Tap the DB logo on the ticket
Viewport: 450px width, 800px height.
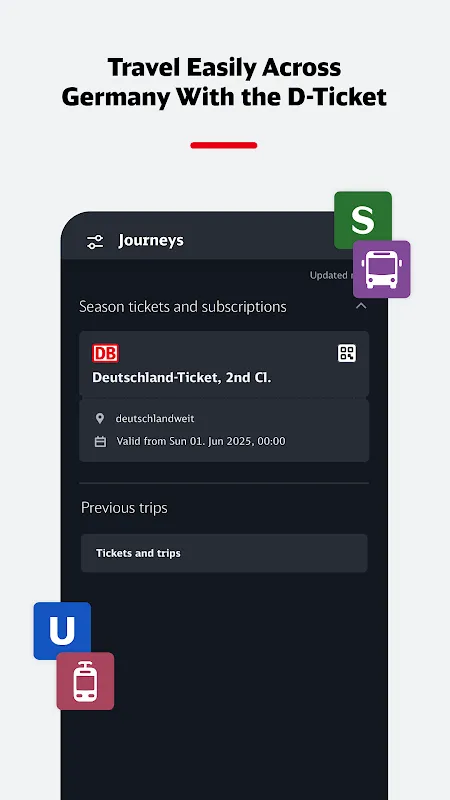(105, 353)
